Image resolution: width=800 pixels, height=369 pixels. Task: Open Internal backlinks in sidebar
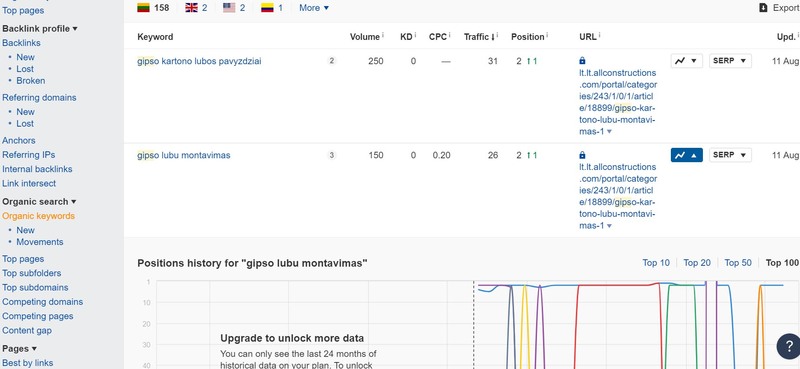coord(37,169)
